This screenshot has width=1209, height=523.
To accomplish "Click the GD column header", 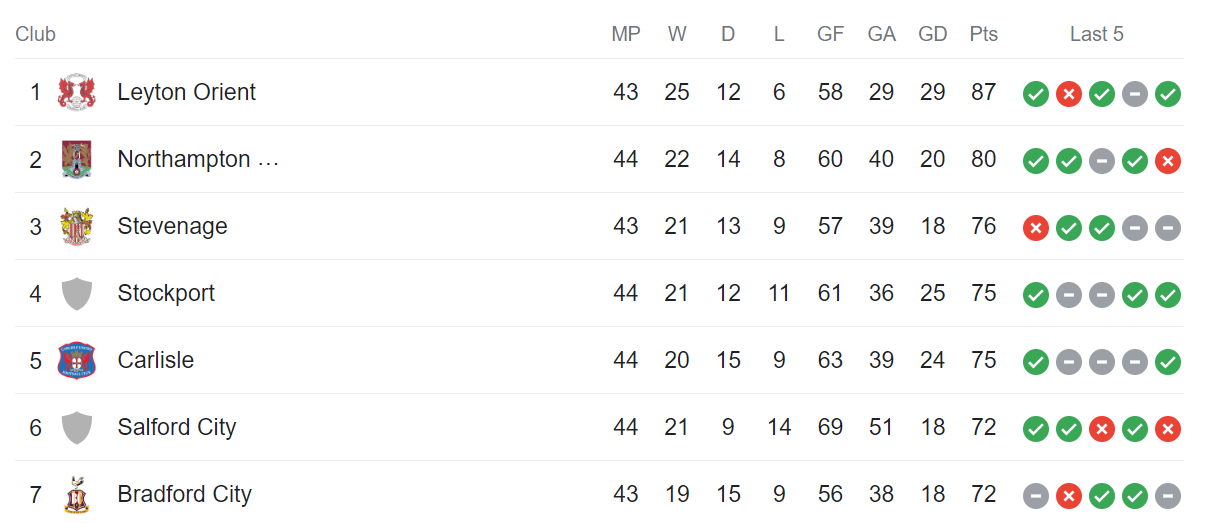I will [932, 34].
